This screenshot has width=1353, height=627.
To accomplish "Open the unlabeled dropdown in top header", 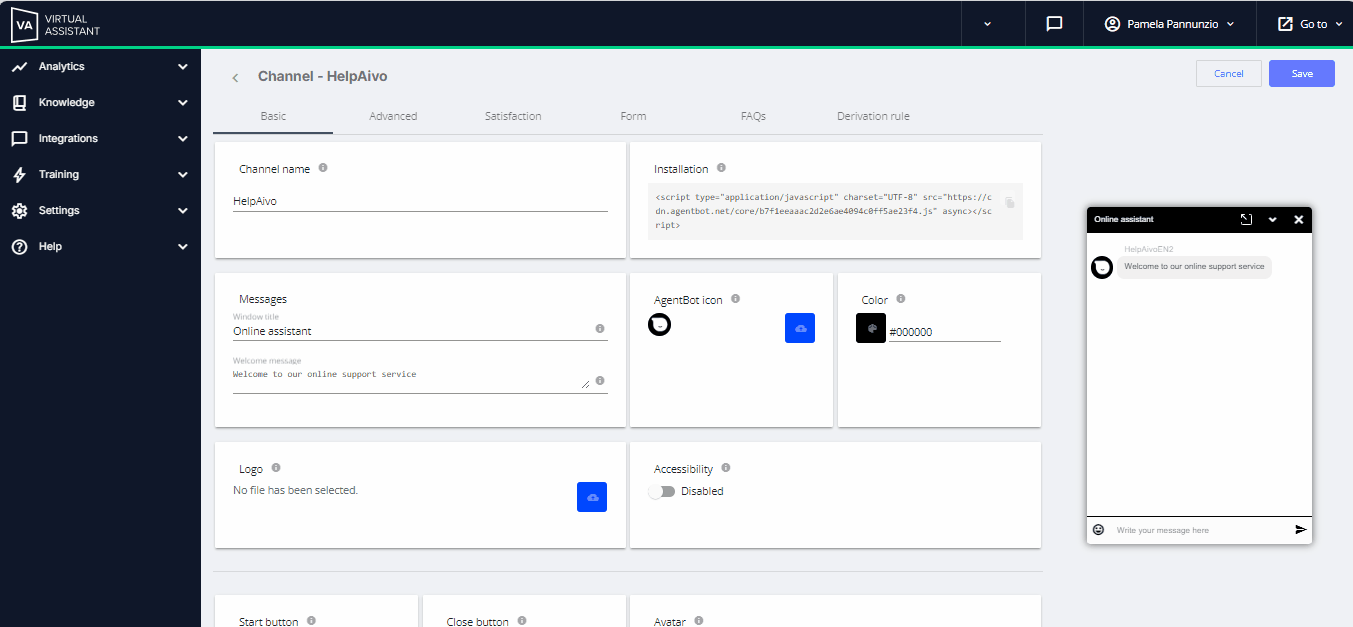I will pos(988,24).
